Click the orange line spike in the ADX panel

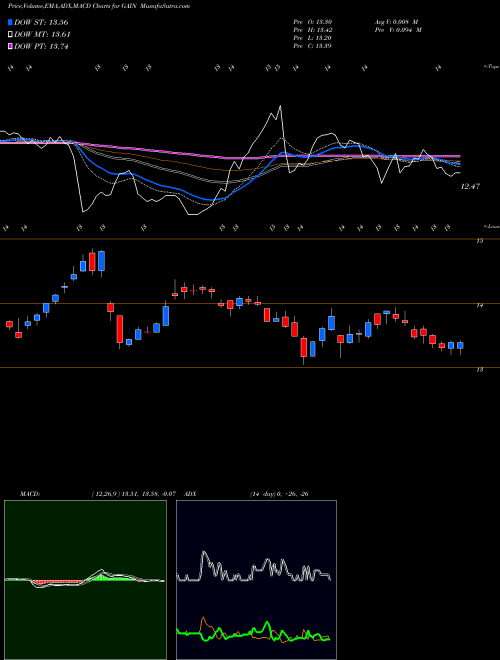(205, 620)
